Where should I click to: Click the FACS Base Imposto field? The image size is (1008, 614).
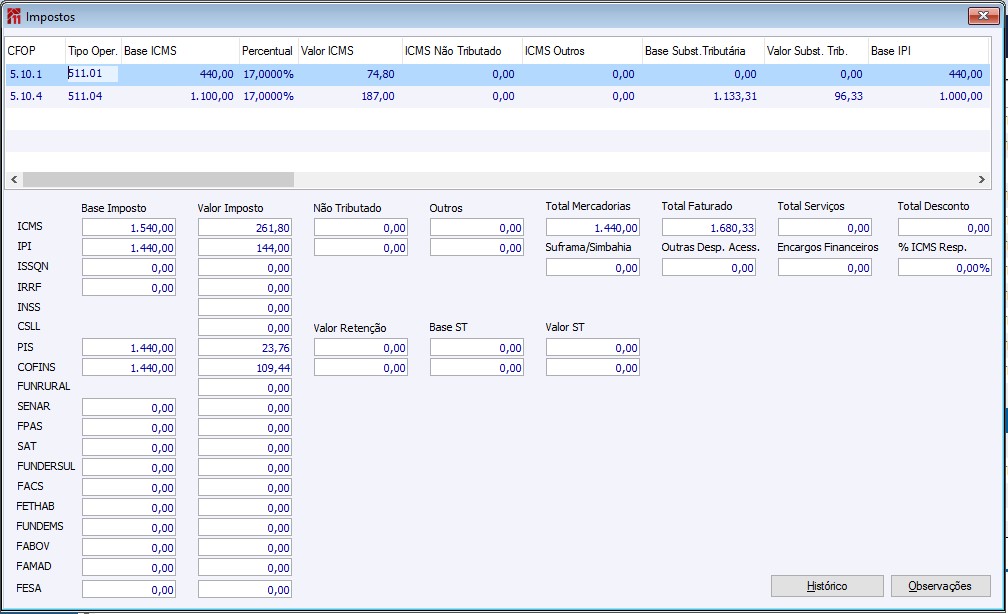click(129, 487)
